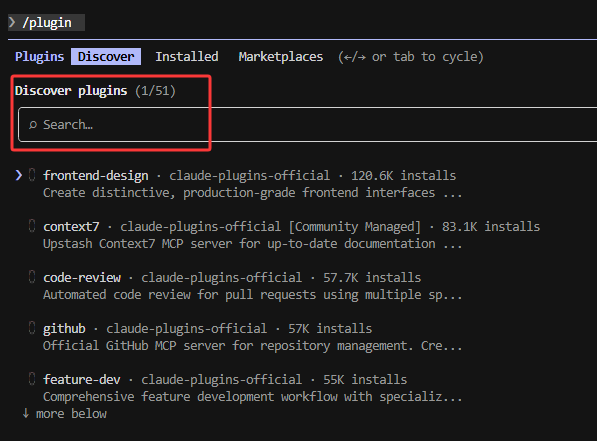Click the prompt chevron before /plugin

pos(13,22)
